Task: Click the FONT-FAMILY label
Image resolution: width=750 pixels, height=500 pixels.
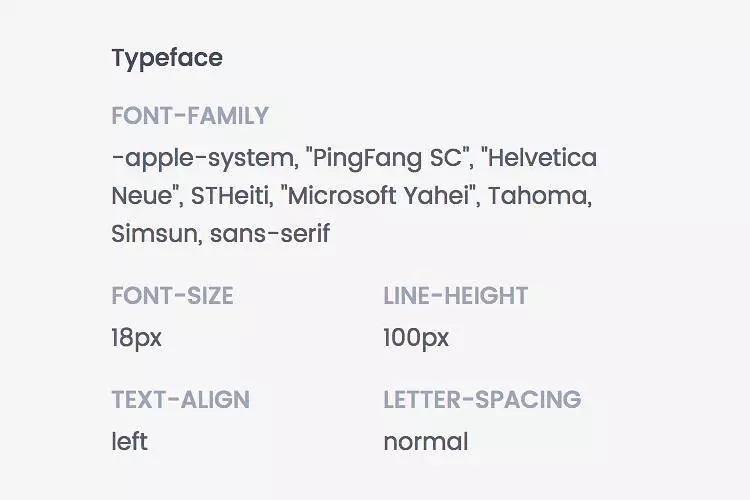Action: [x=190, y=116]
